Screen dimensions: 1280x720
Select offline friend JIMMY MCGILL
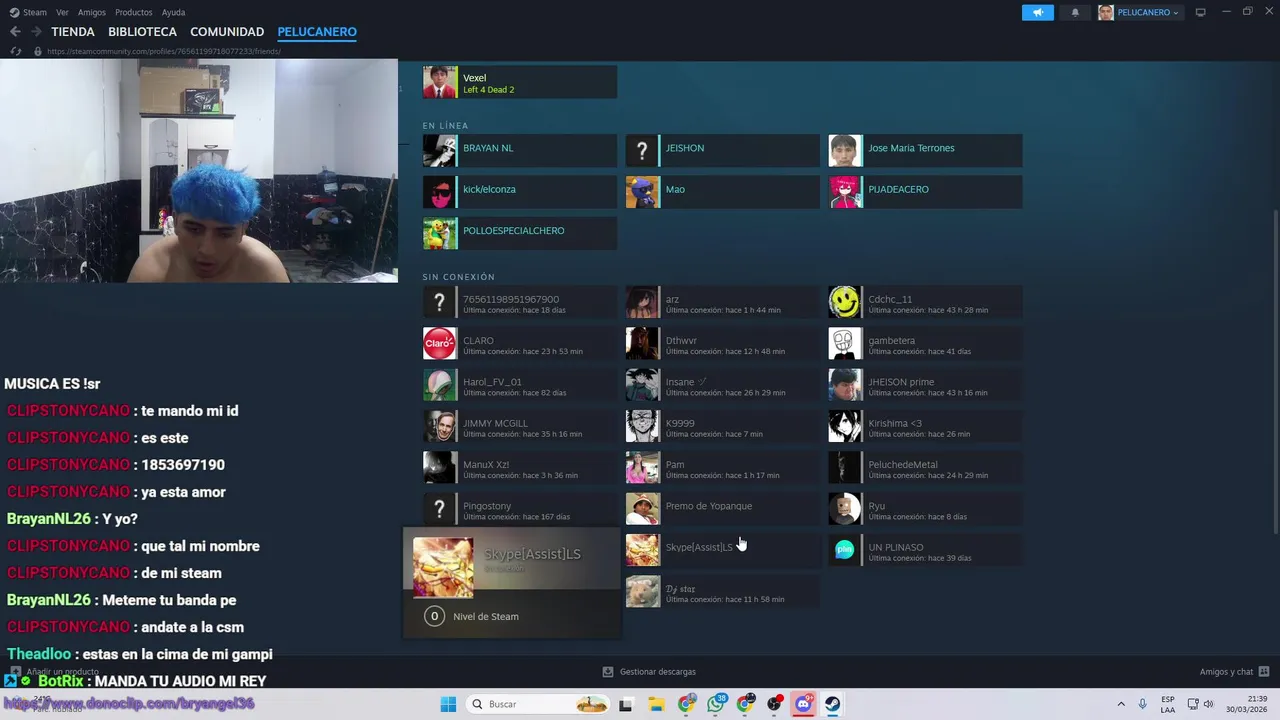pos(519,426)
